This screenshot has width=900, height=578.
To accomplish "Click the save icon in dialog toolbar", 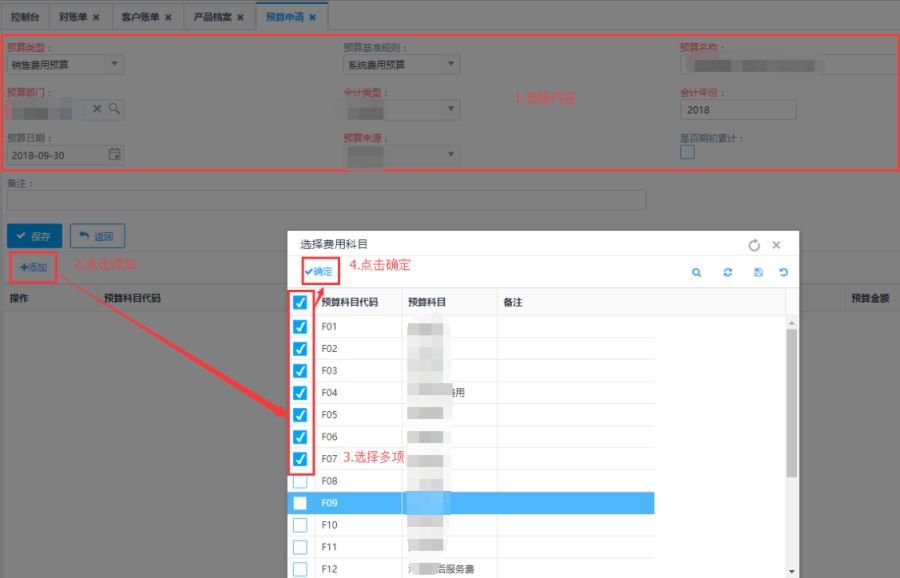I will [759, 272].
